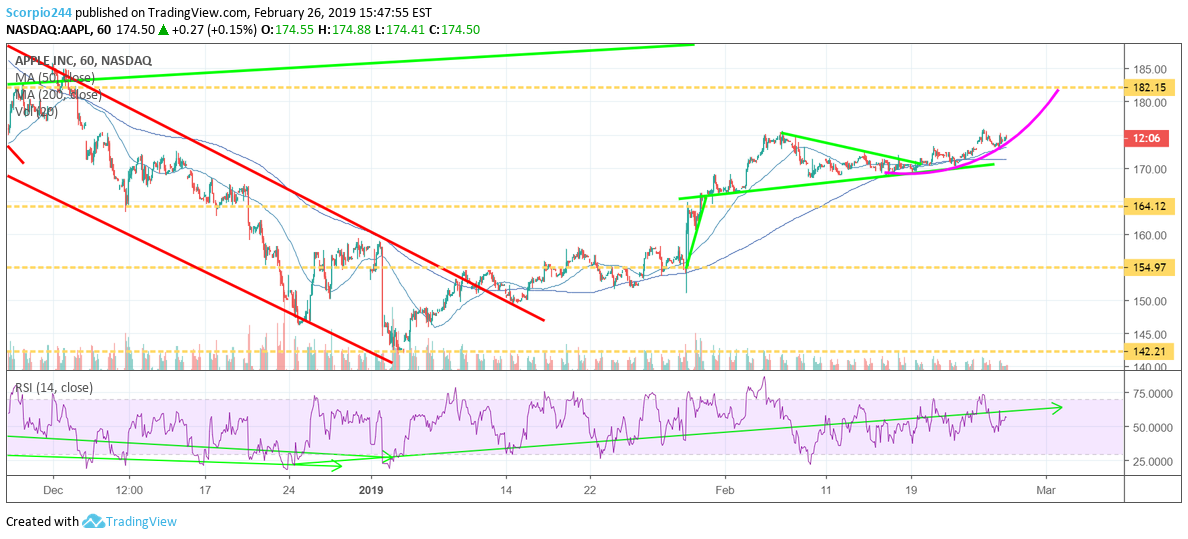
Task: Click the 22 date label on time axis
Action: [x=590, y=490]
